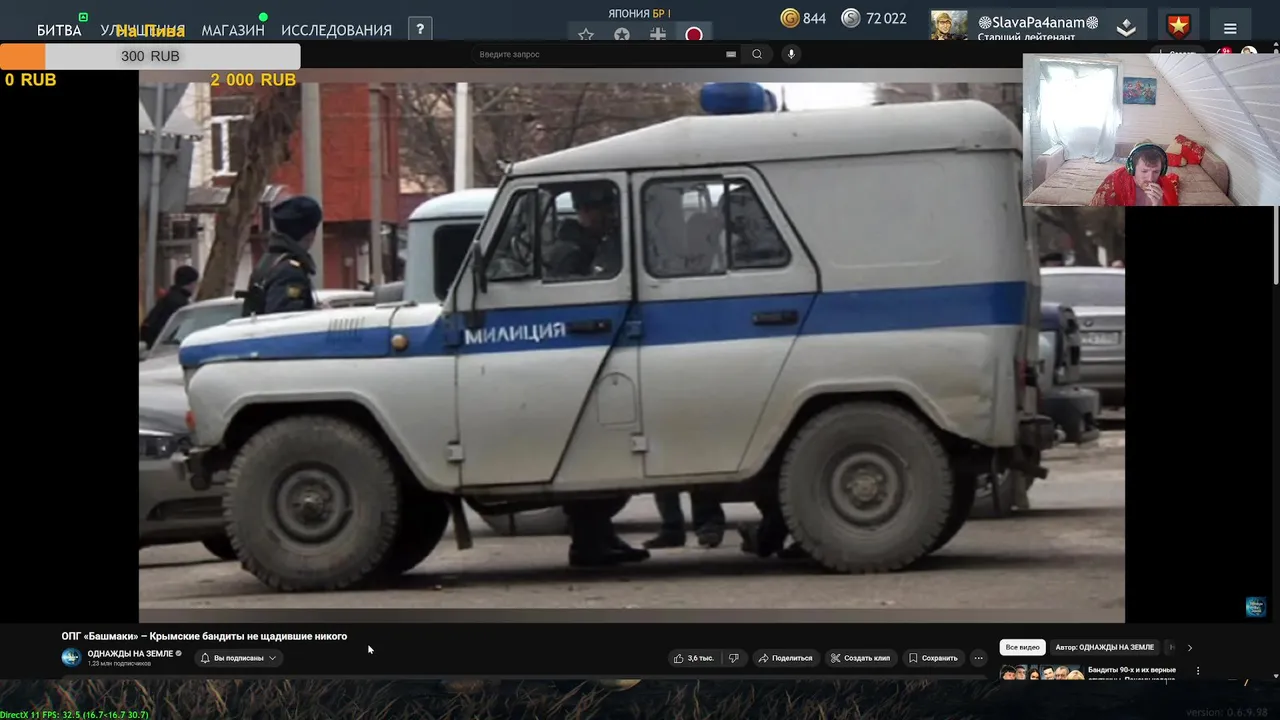Image resolution: width=1280 pixels, height=720 pixels.
Task: Open the SlavaPa4anam player avatar
Action: (949, 25)
